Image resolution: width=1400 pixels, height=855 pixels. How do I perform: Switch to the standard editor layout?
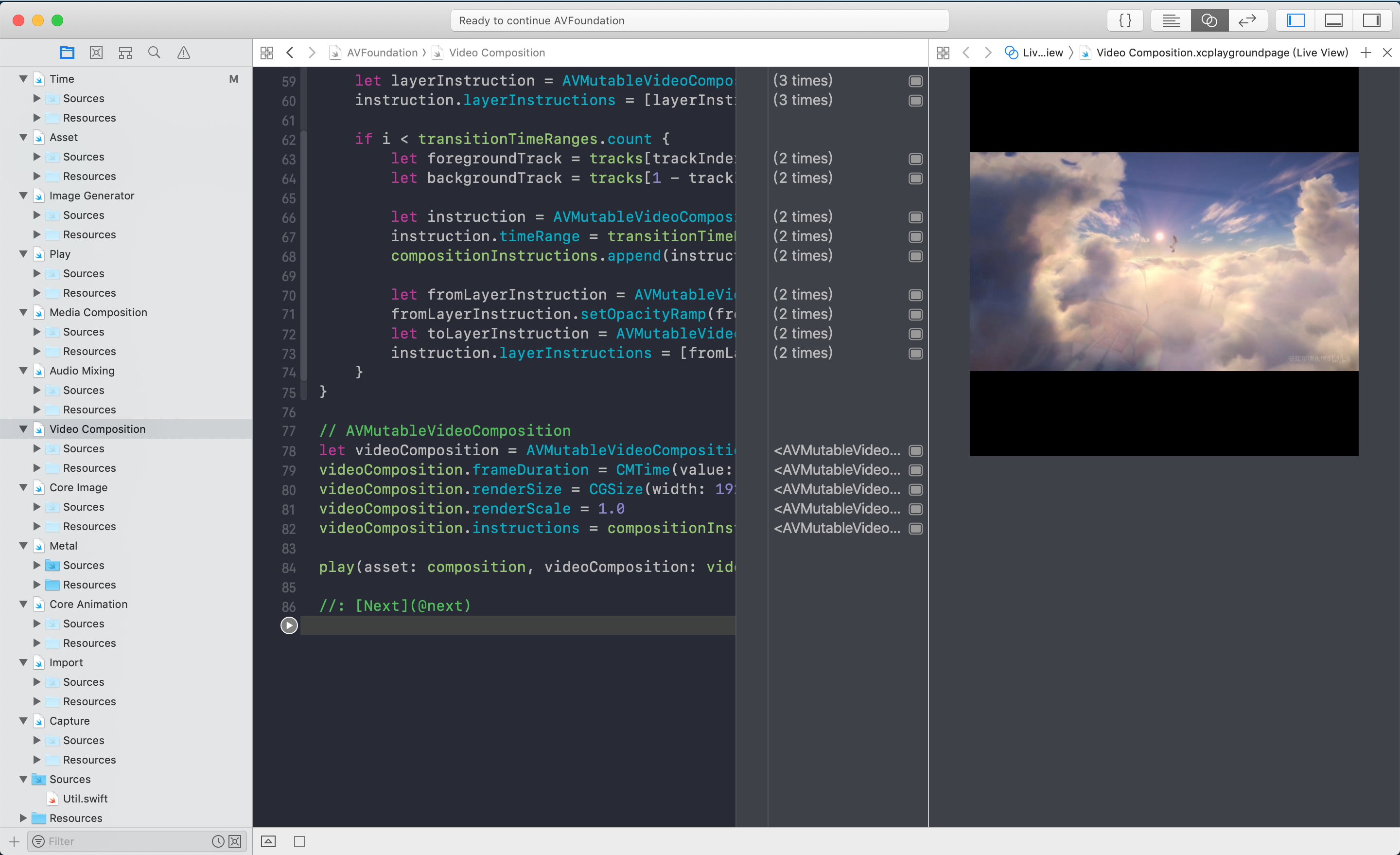[x=1171, y=20]
